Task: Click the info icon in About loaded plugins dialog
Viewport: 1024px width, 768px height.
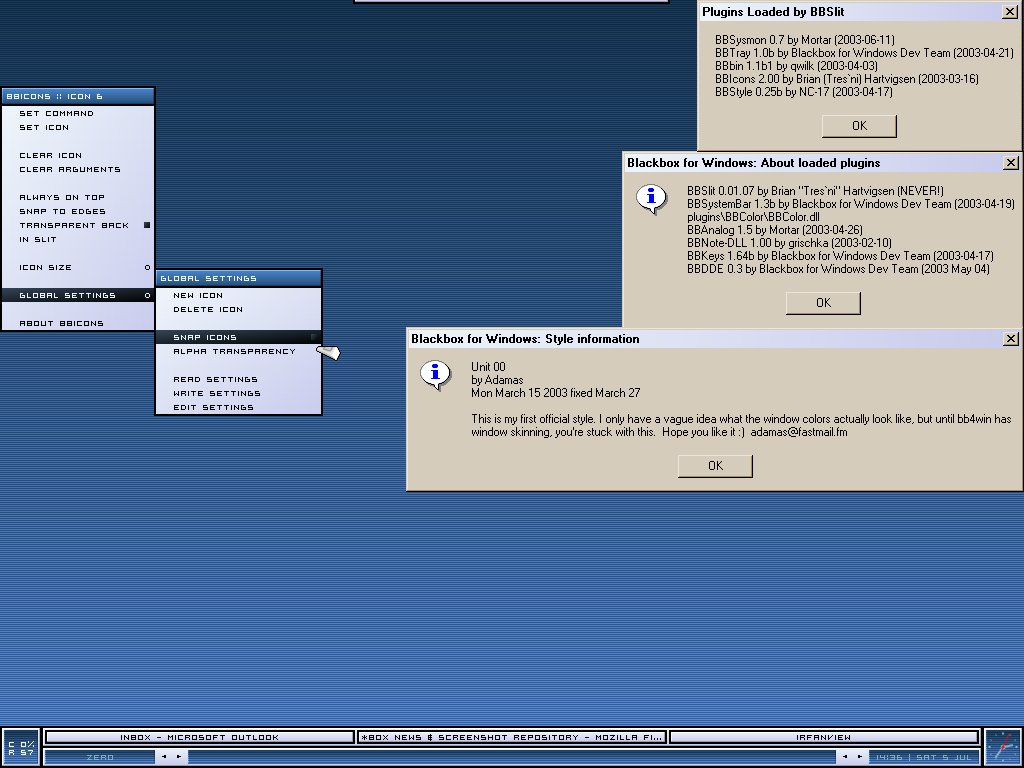Action: pos(651,199)
